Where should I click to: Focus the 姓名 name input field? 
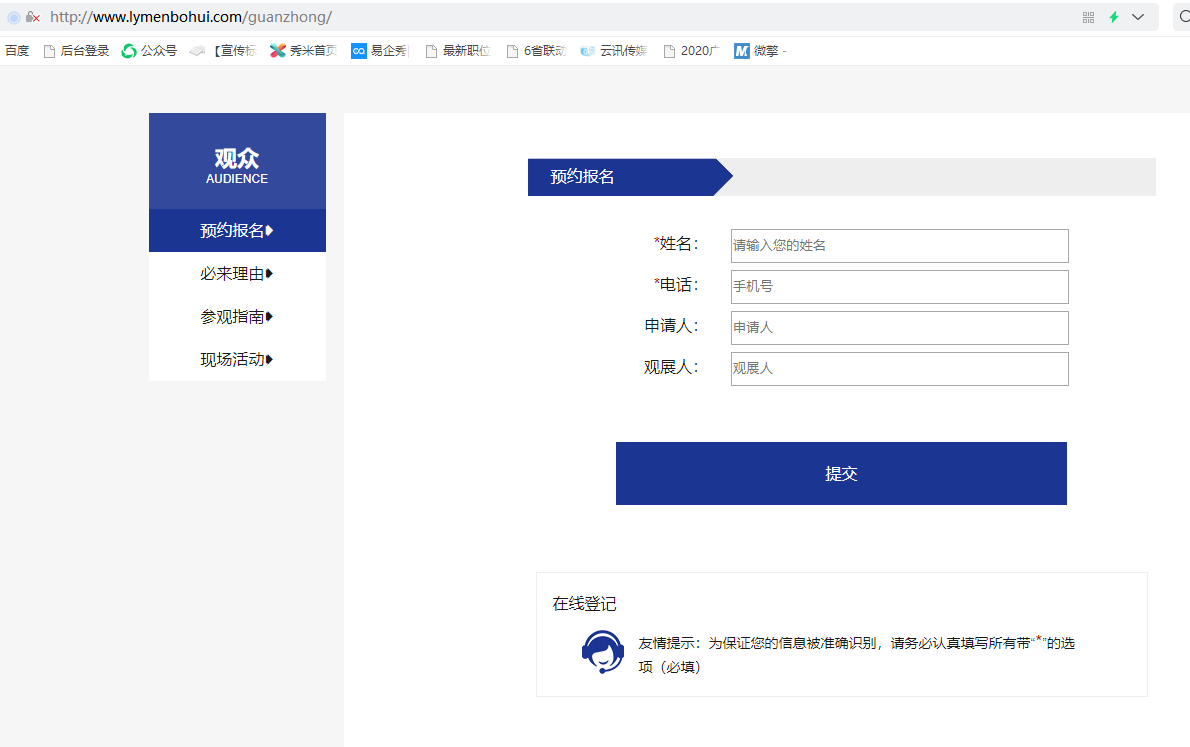pos(899,246)
